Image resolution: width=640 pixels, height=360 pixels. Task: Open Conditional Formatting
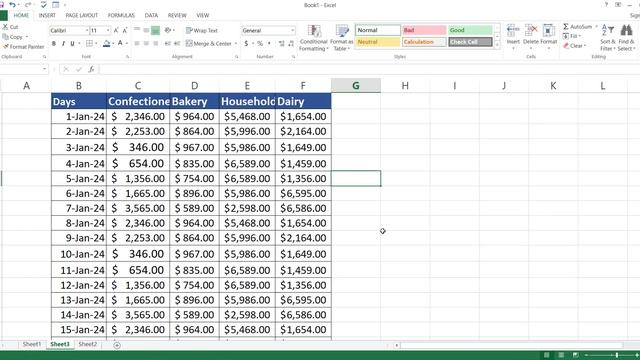[313, 38]
